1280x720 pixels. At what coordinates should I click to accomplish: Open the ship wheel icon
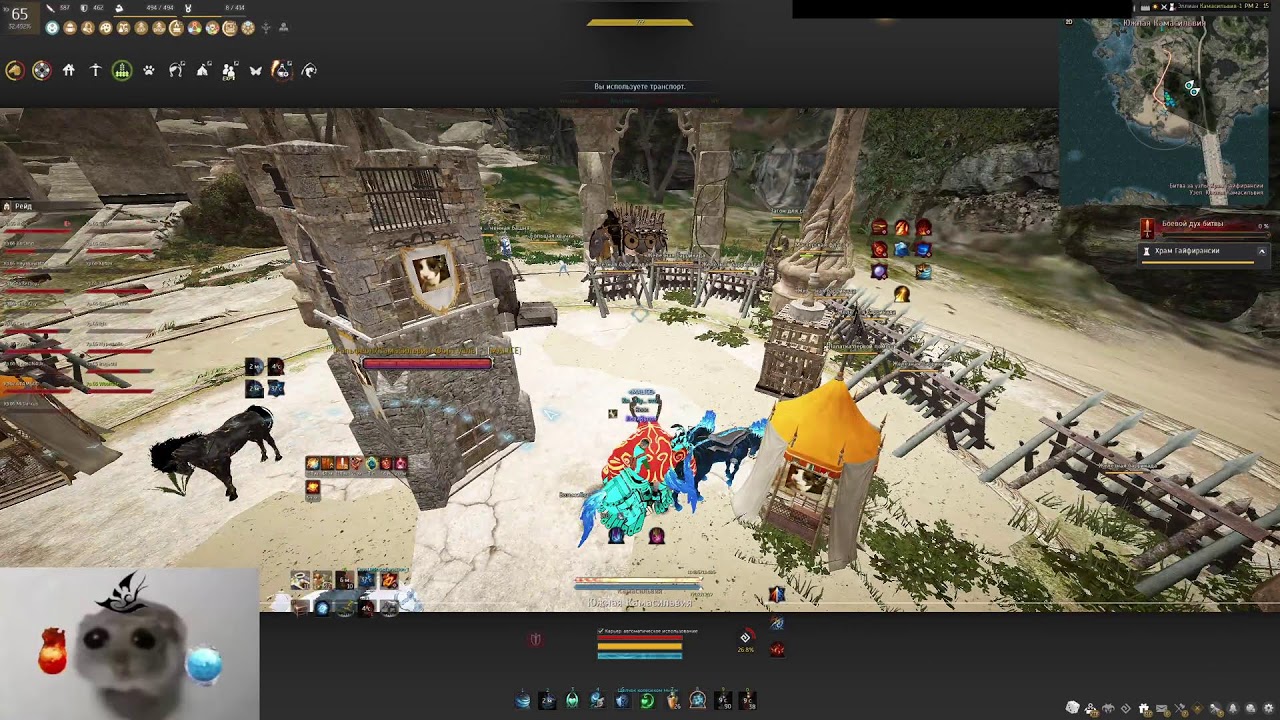[x=41, y=70]
